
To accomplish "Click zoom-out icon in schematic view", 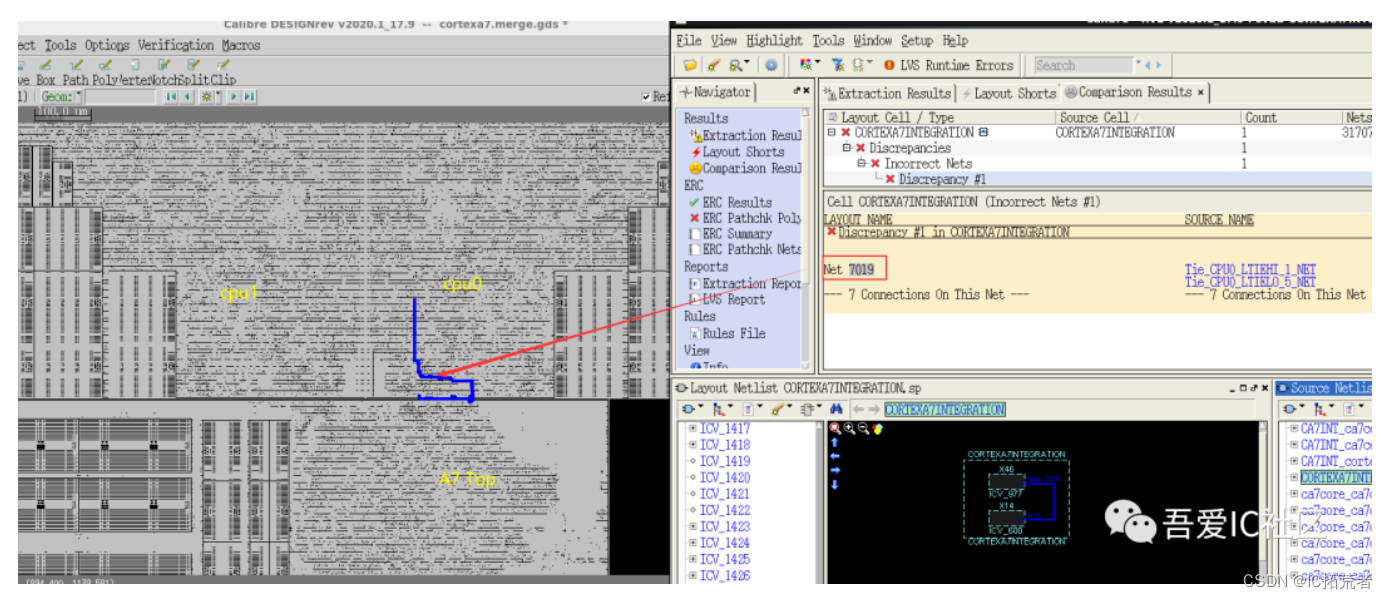I will pos(863,429).
